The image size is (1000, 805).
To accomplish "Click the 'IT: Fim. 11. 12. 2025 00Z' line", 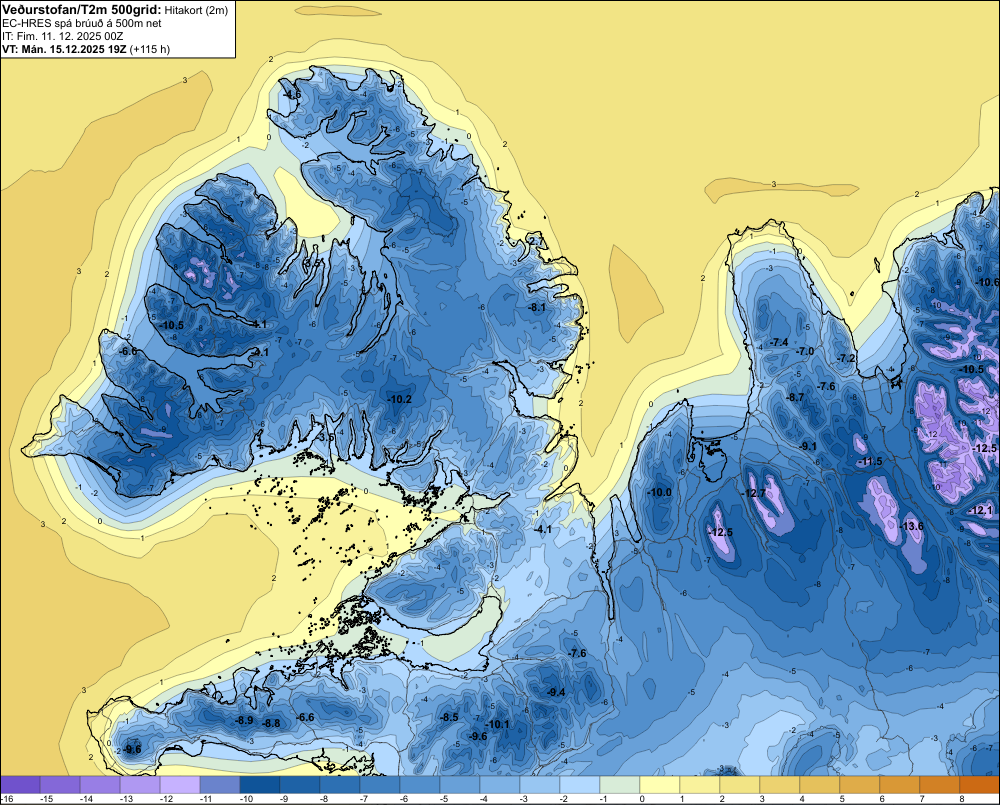I will tap(62, 36).
